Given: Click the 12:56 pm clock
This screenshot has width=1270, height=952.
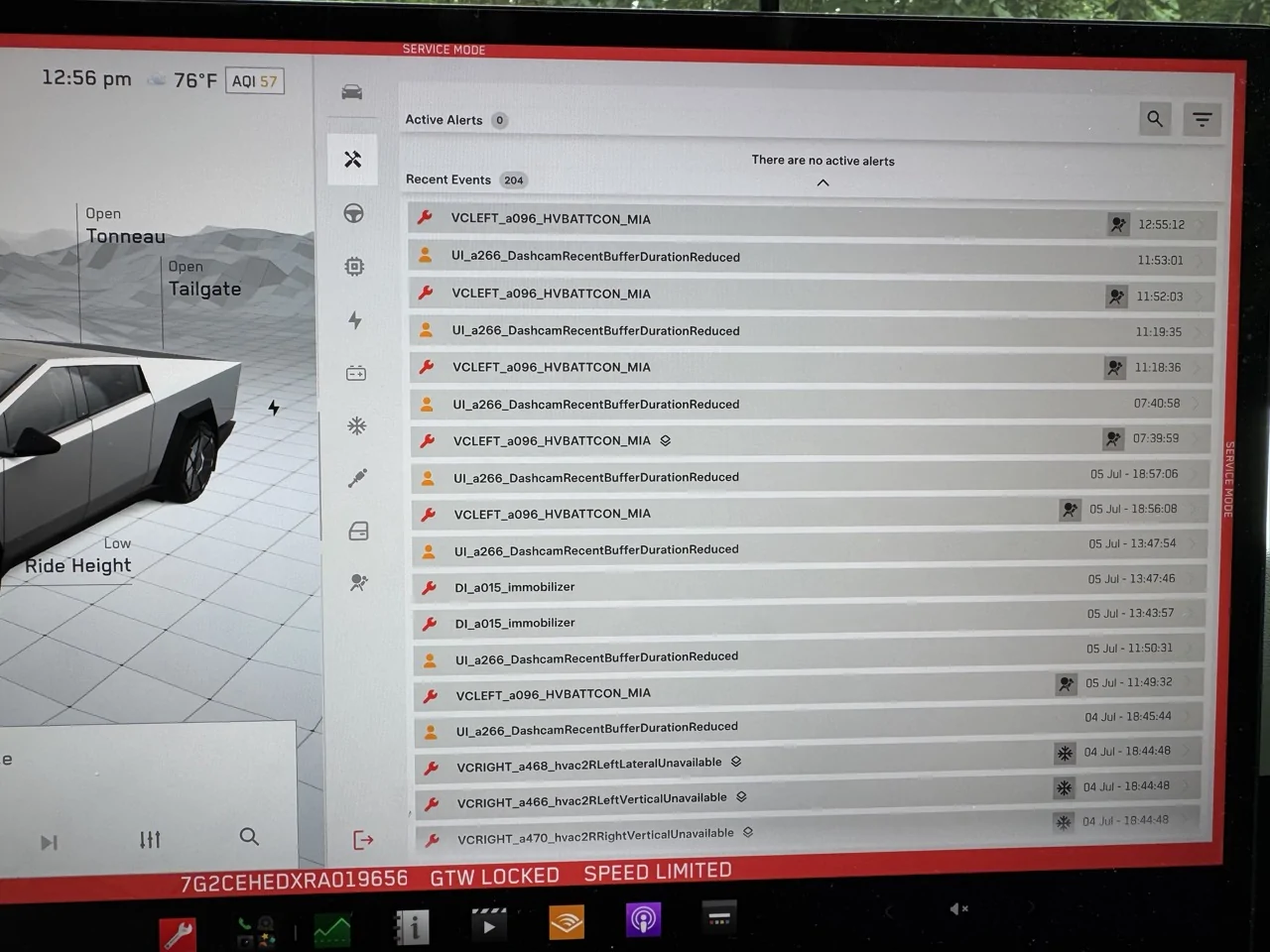Looking at the screenshot, I should tap(86, 78).
